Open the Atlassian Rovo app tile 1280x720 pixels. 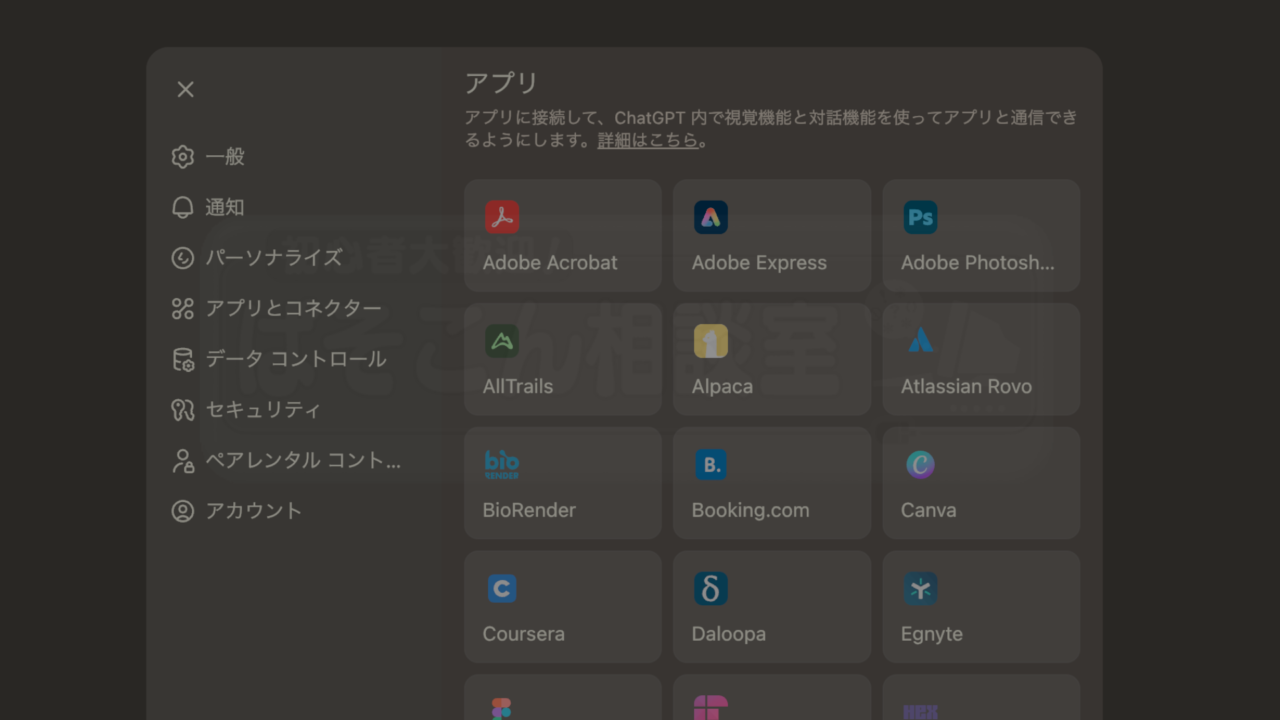(x=980, y=360)
